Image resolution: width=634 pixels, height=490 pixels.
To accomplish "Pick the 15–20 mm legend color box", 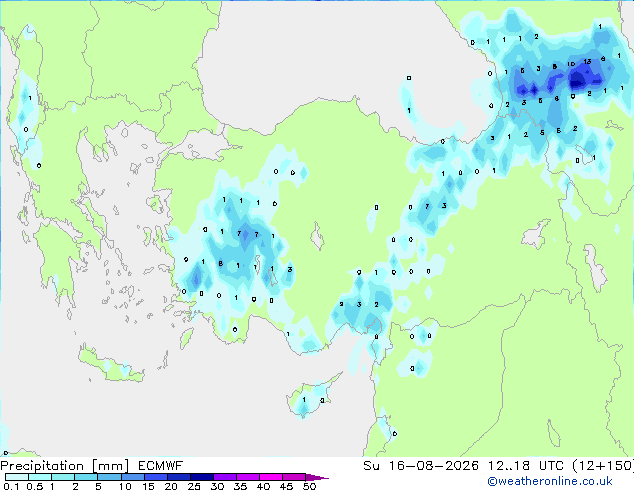I will (155, 477).
